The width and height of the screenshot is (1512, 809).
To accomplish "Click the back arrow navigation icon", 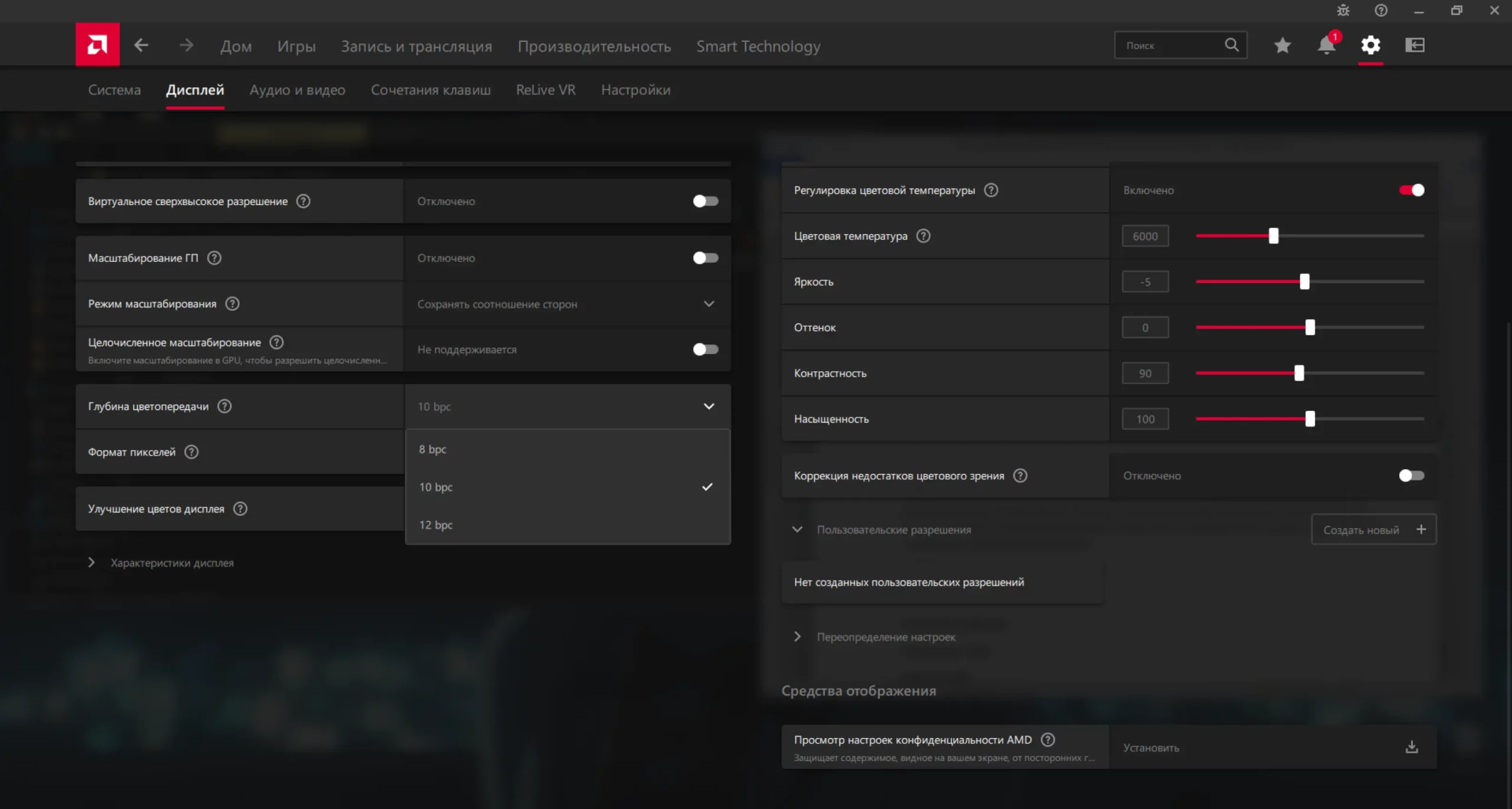I will point(141,45).
